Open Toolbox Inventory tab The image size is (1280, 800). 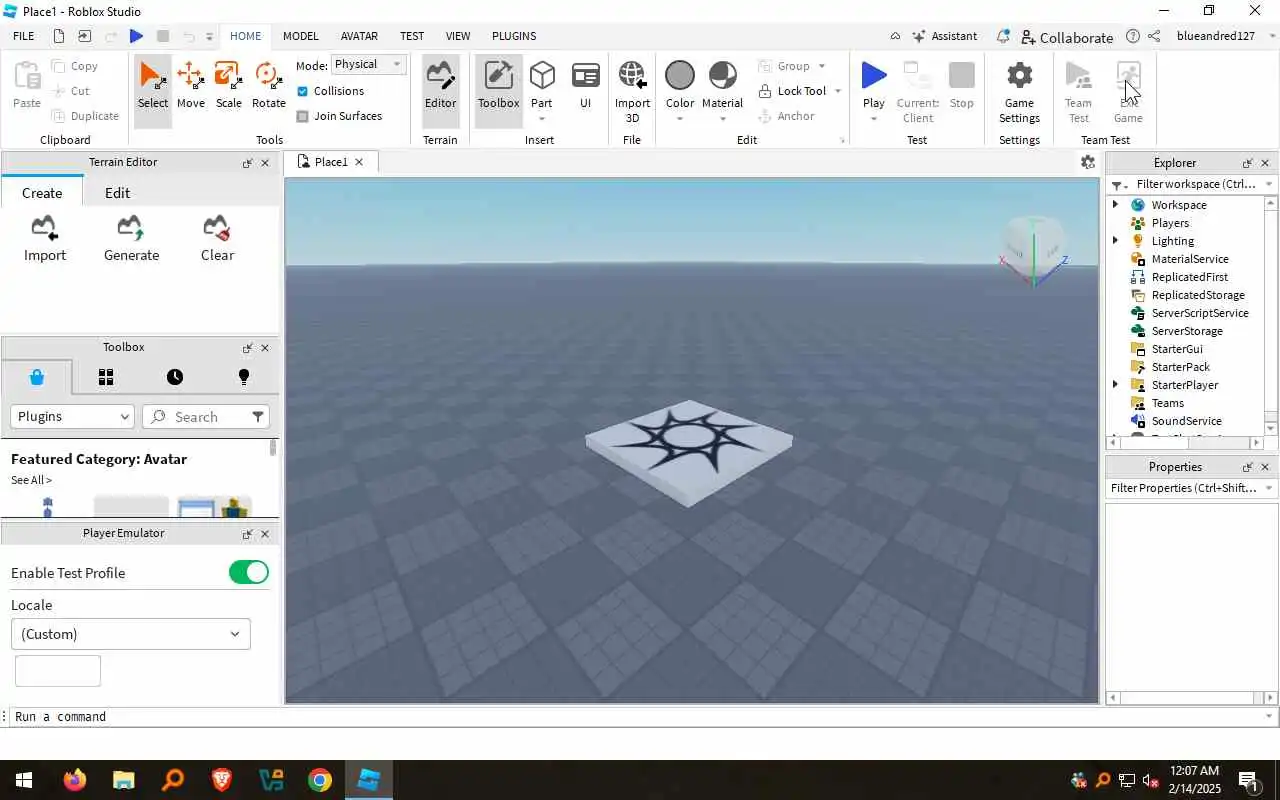(106, 377)
